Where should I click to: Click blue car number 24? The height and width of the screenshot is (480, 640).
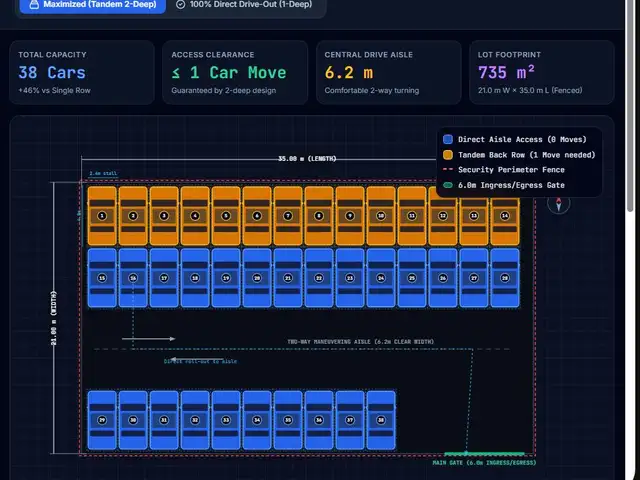pyautogui.click(x=381, y=278)
